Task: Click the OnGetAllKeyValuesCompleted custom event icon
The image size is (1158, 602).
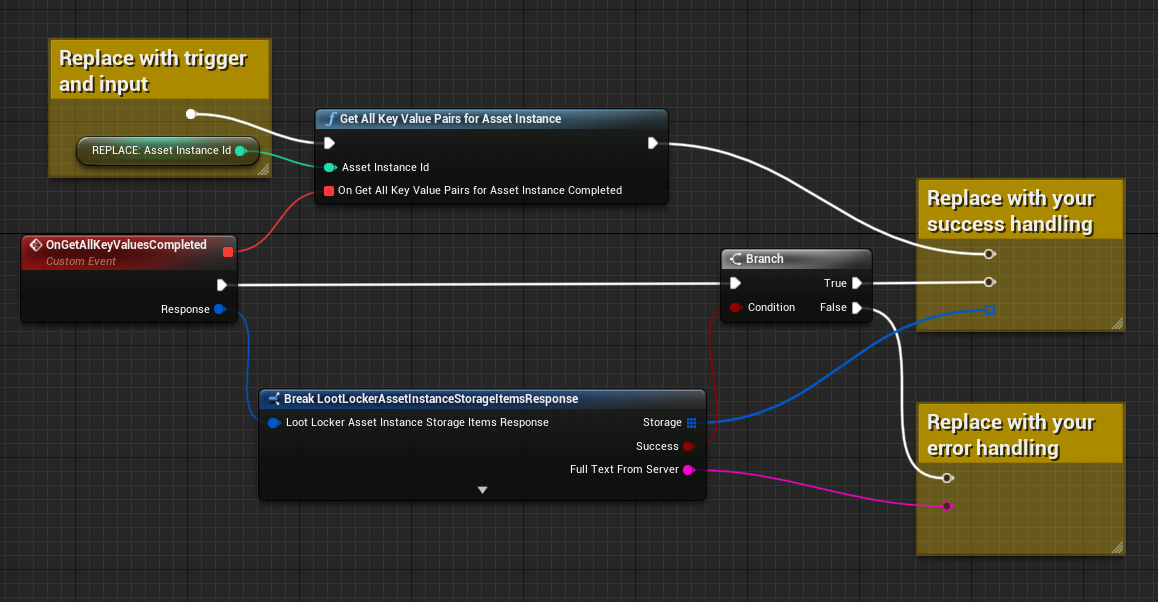Action: click(x=35, y=245)
